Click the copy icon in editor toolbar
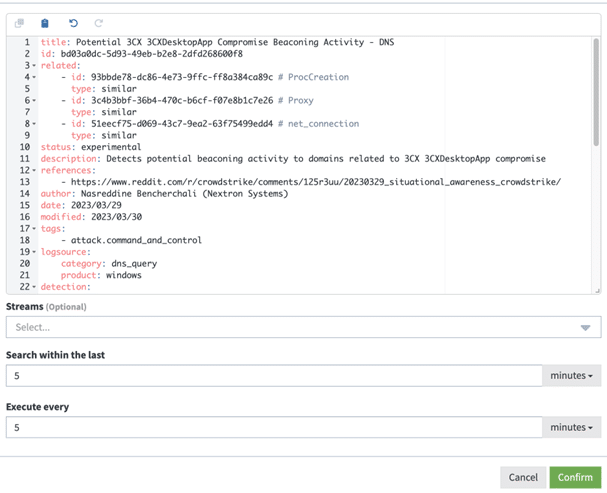The height and width of the screenshot is (493, 607). pyautogui.click(x=19, y=23)
